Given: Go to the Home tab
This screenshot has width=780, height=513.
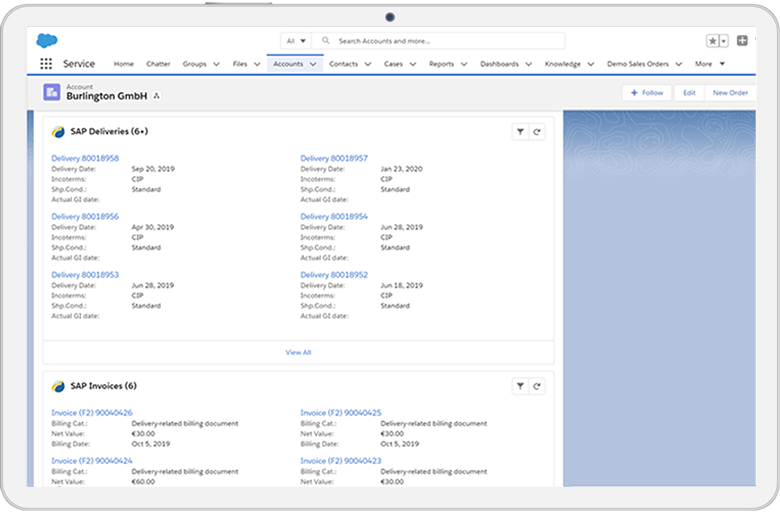Looking at the screenshot, I should pyautogui.click(x=123, y=64).
